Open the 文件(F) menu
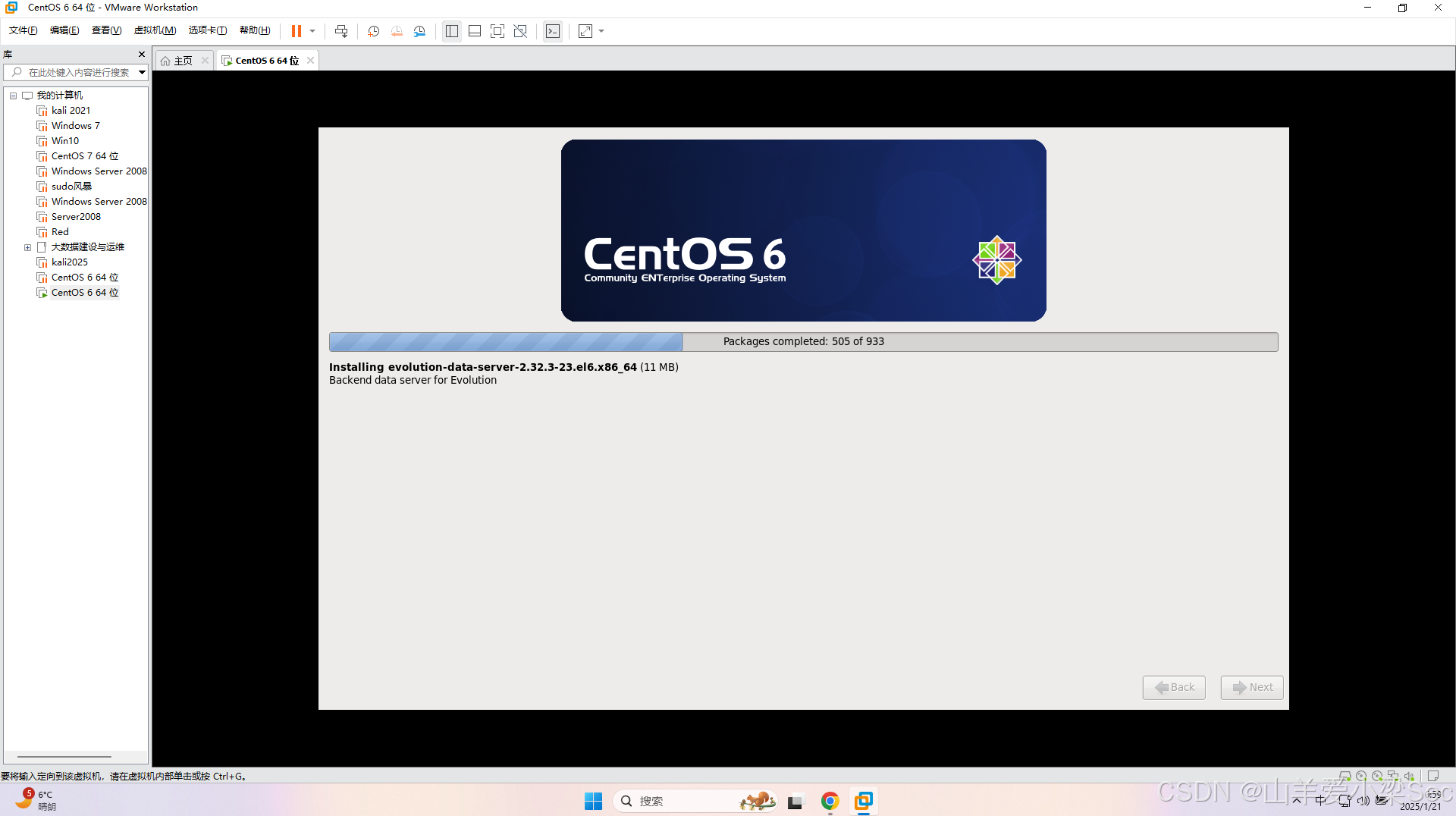The width and height of the screenshot is (1456, 816). 24,30
